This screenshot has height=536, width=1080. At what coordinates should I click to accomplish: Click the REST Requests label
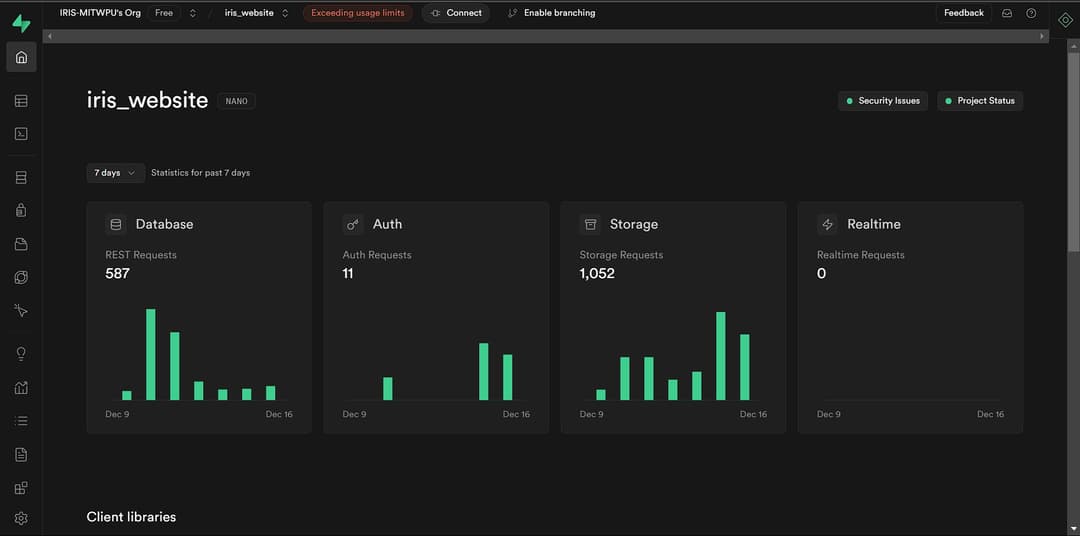pyautogui.click(x=141, y=255)
